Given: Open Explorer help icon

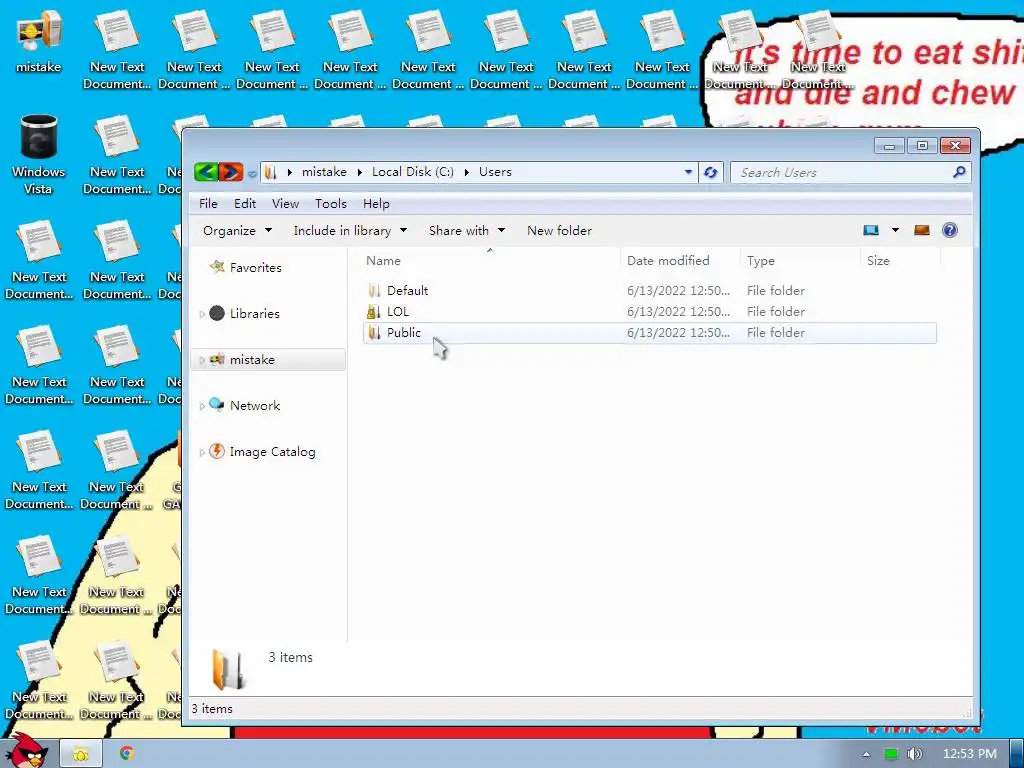Looking at the screenshot, I should [950, 230].
